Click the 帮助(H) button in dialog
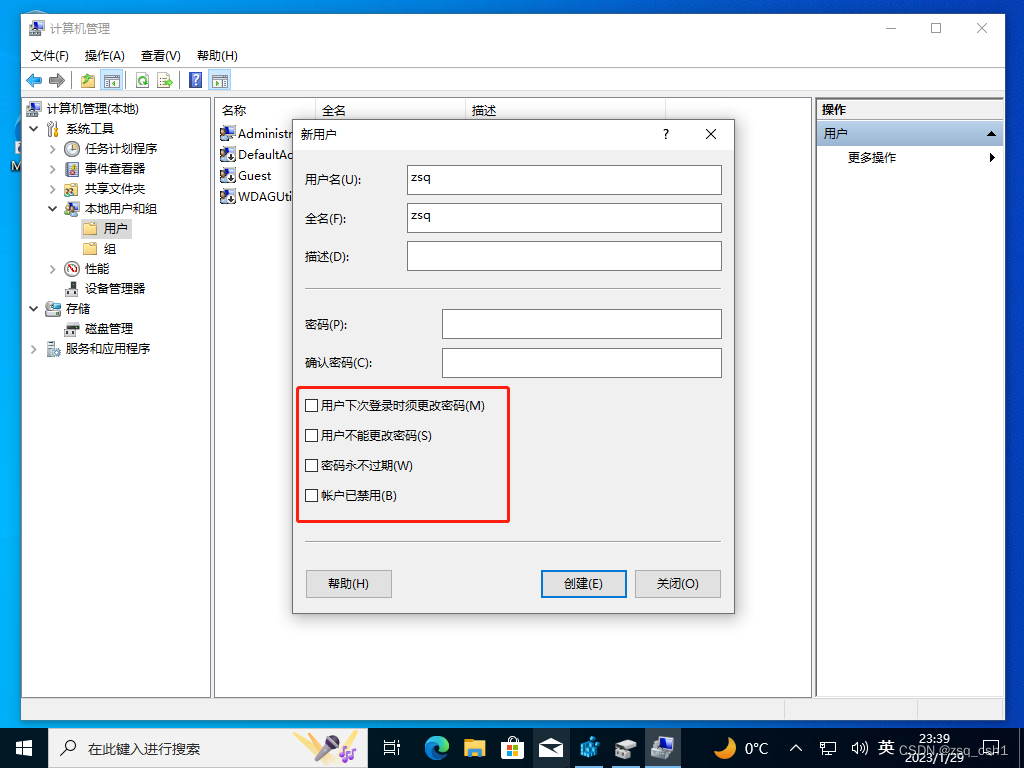1024x768 pixels. (348, 584)
